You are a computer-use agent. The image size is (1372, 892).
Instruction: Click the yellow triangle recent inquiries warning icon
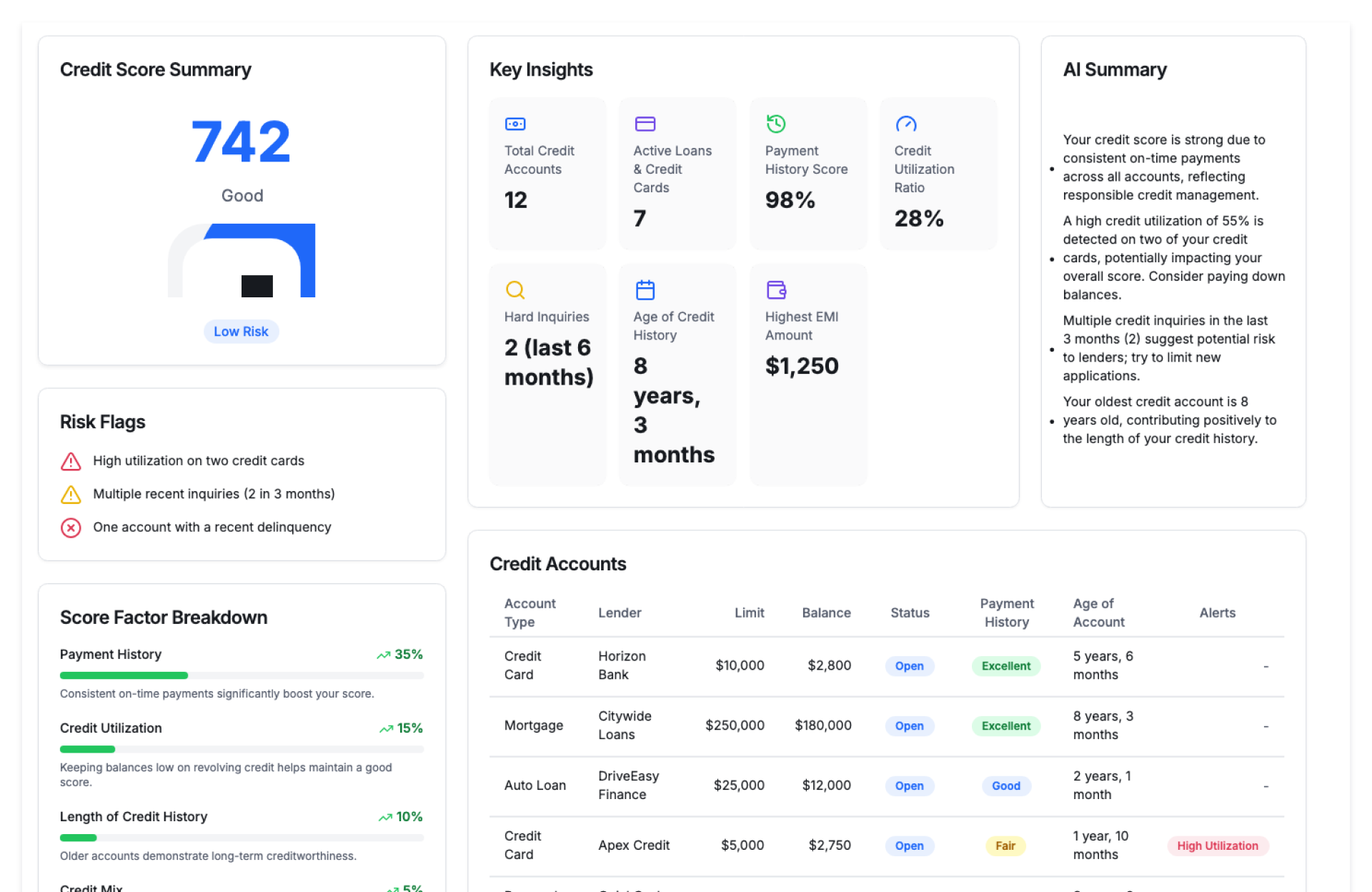pyautogui.click(x=71, y=495)
